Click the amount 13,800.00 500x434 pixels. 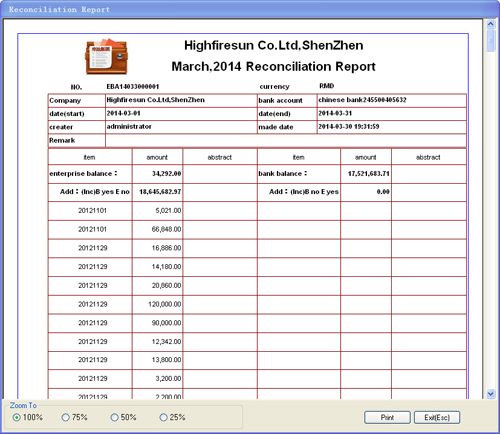[167, 360]
